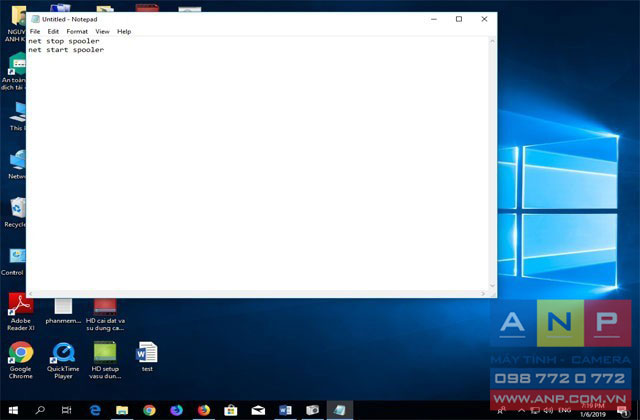Show hidden system tray icons
This screenshot has width=640, height=420.
[521, 410]
